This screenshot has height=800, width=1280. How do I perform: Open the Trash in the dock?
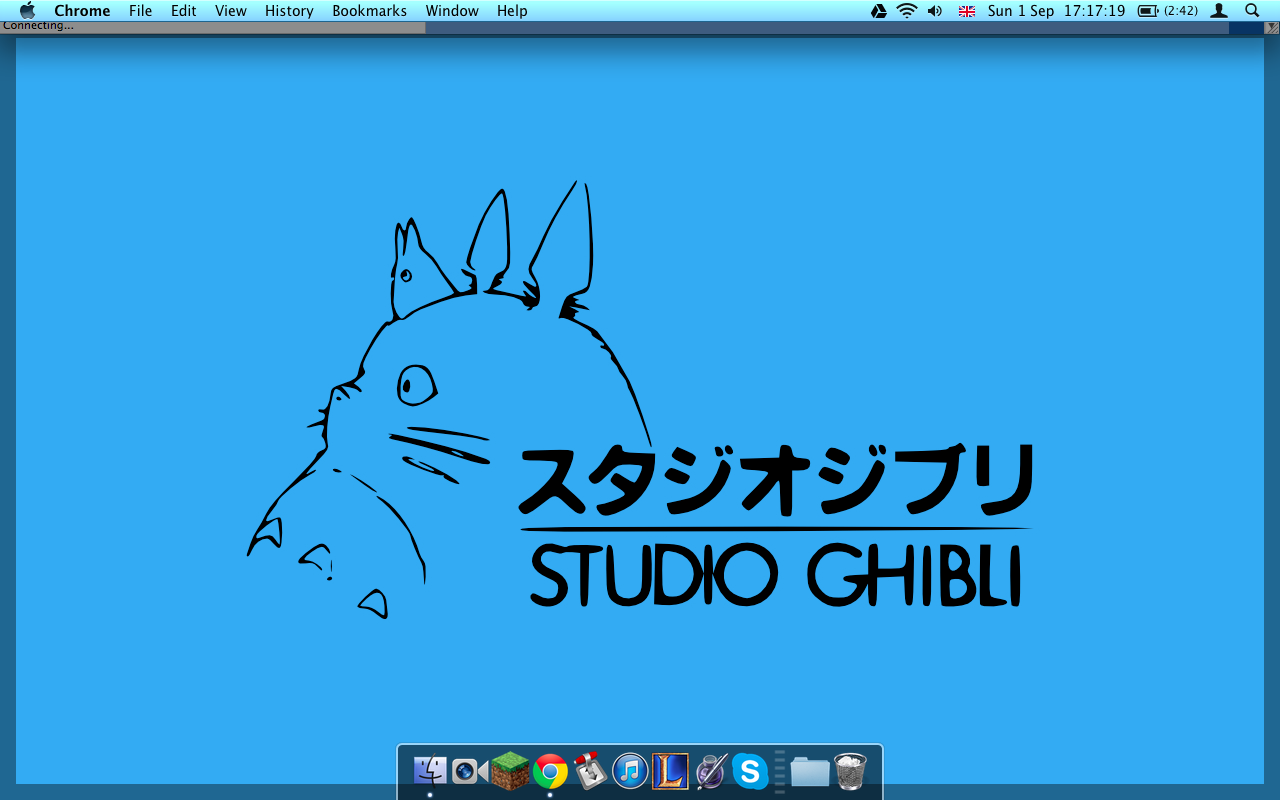coord(850,771)
